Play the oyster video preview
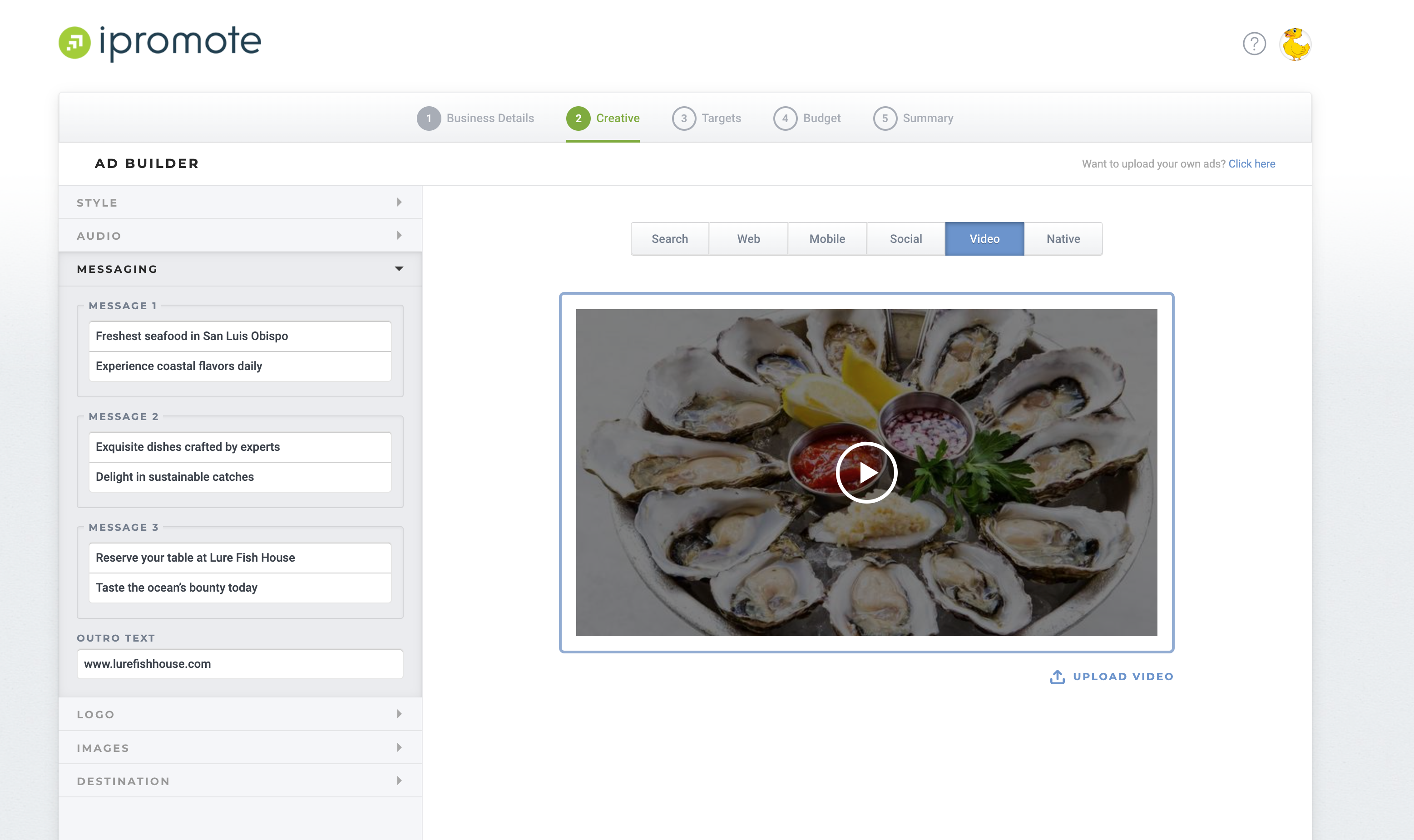 [x=867, y=473]
